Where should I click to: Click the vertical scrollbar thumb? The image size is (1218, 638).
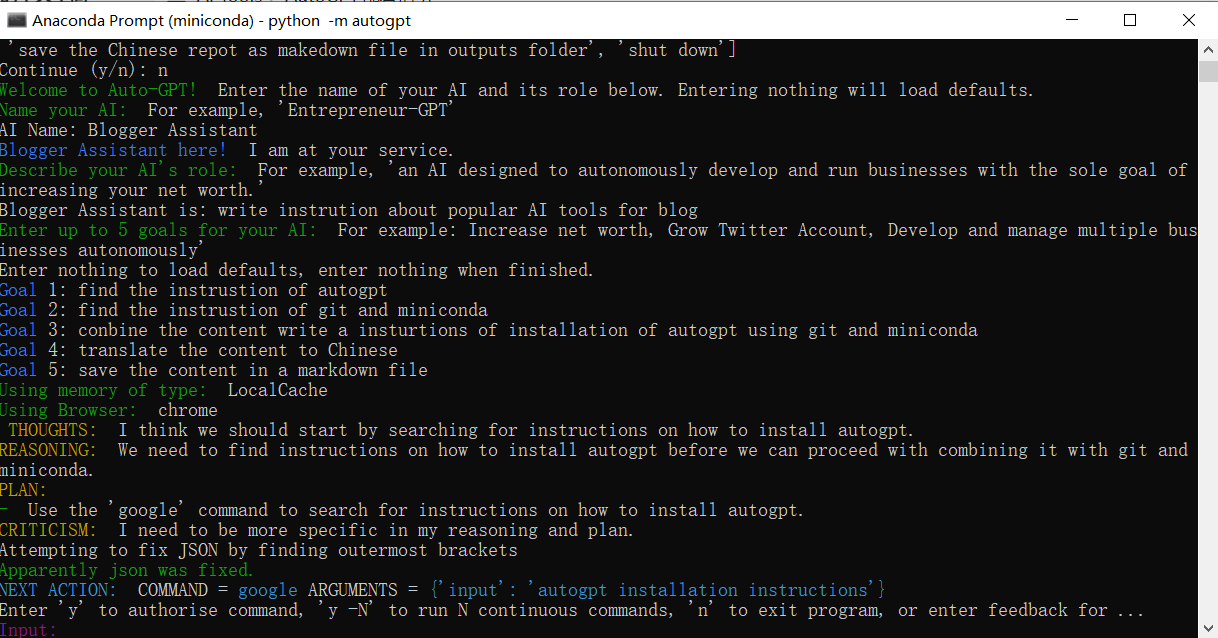coord(1208,71)
